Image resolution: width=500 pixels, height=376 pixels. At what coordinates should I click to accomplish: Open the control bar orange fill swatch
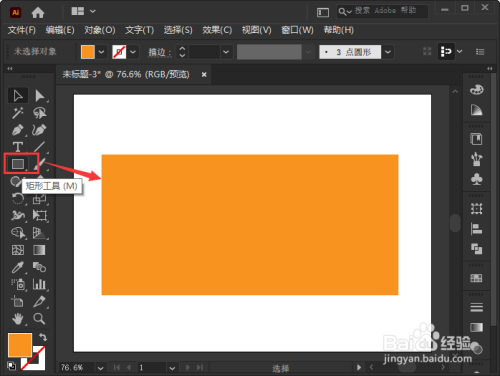pos(88,52)
